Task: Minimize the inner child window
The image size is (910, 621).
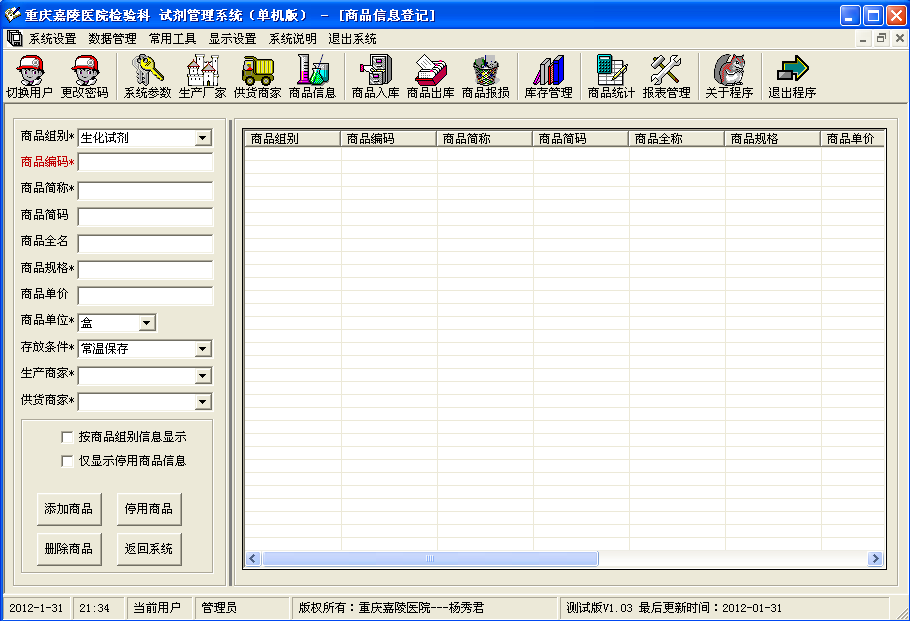Action: pos(863,39)
